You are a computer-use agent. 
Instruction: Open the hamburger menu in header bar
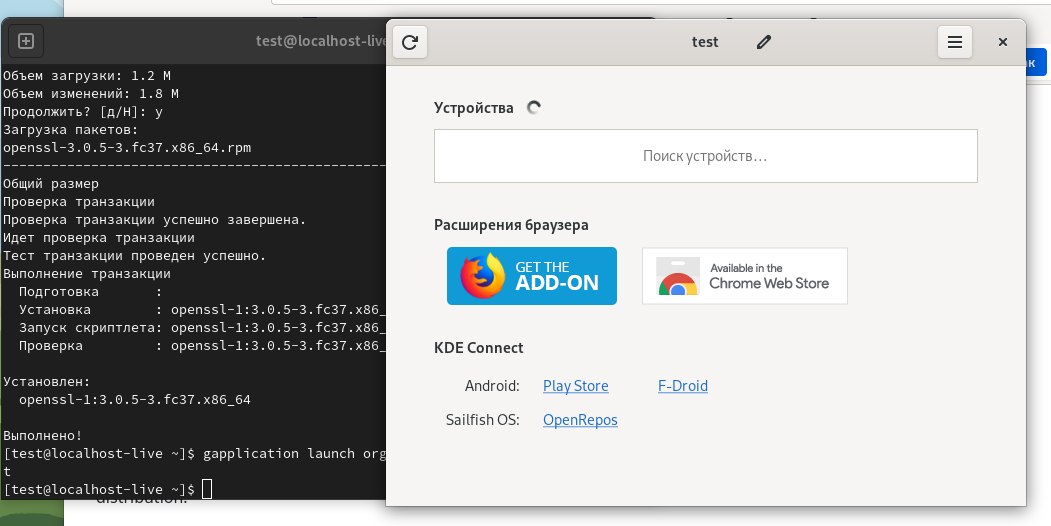coord(955,42)
